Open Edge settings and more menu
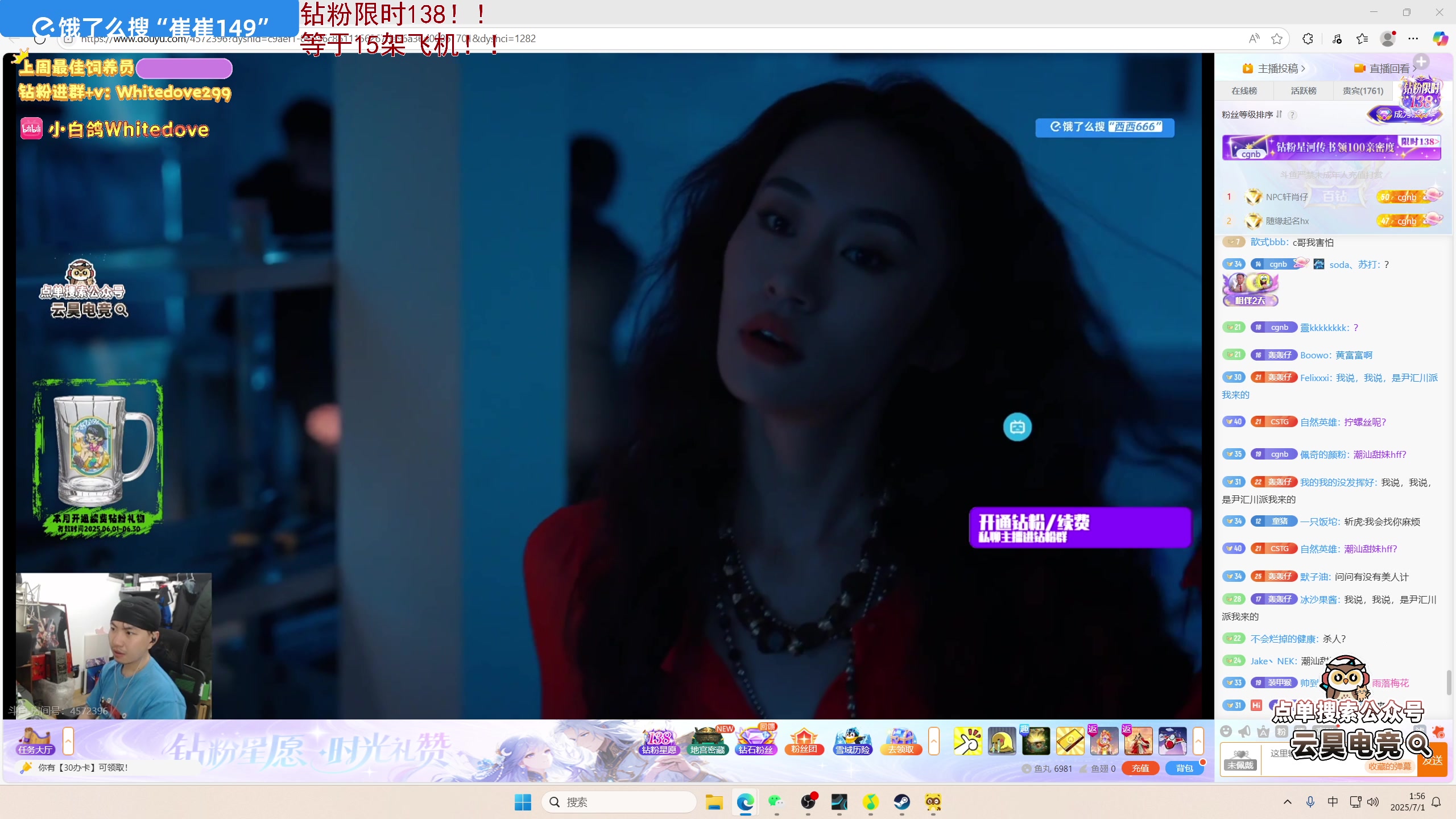 point(1413,39)
